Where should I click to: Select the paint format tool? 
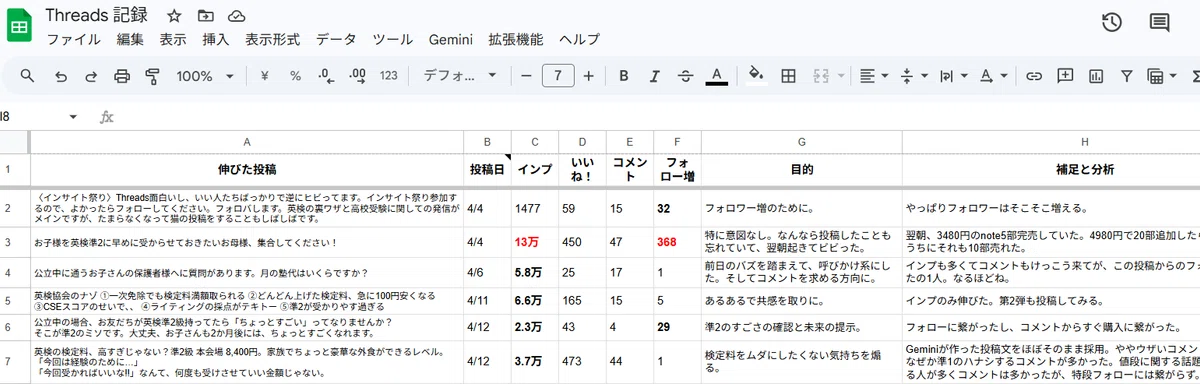pos(153,76)
